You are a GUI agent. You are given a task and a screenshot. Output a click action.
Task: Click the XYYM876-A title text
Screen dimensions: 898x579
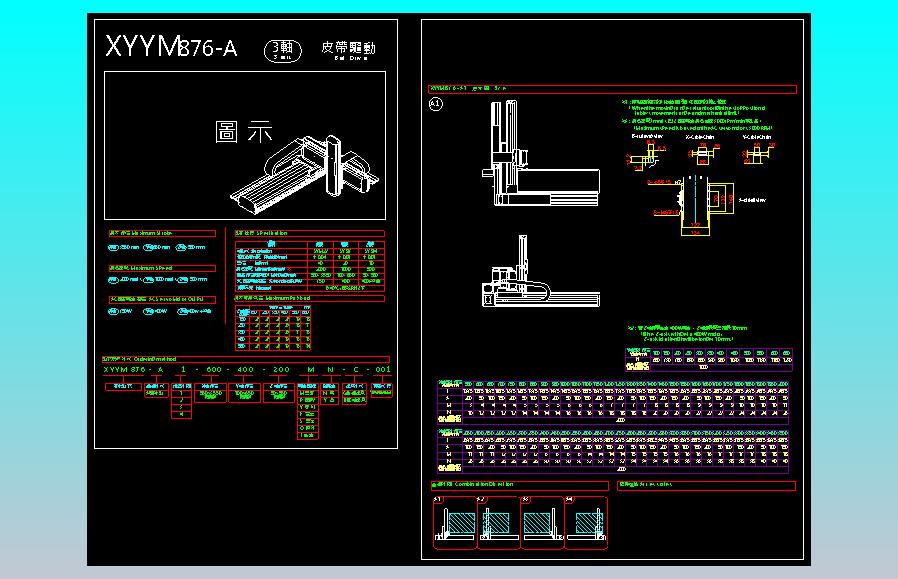[171, 48]
